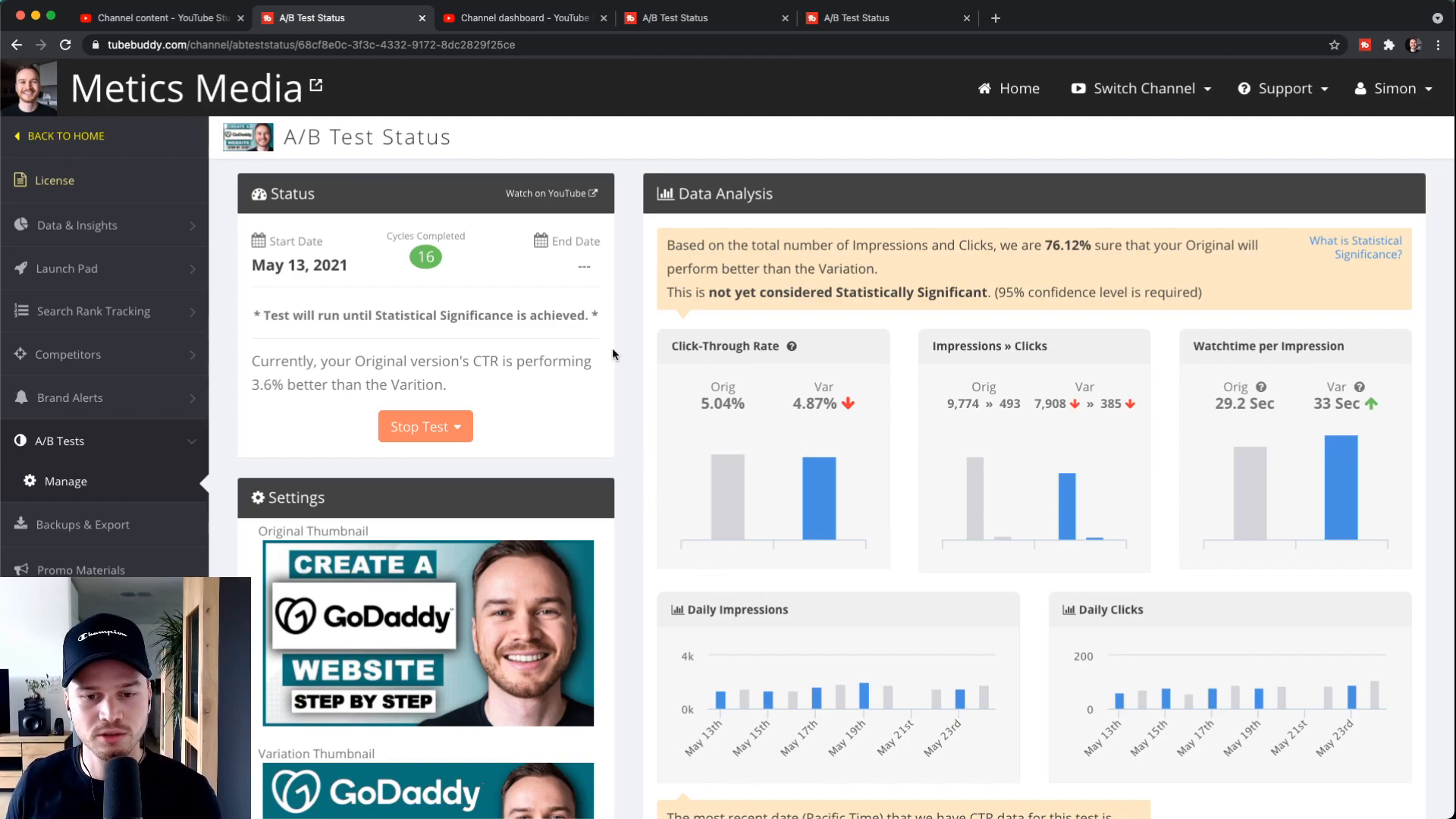Click the Home house icon in the header
Image resolution: width=1456 pixels, height=819 pixels.
click(x=984, y=89)
